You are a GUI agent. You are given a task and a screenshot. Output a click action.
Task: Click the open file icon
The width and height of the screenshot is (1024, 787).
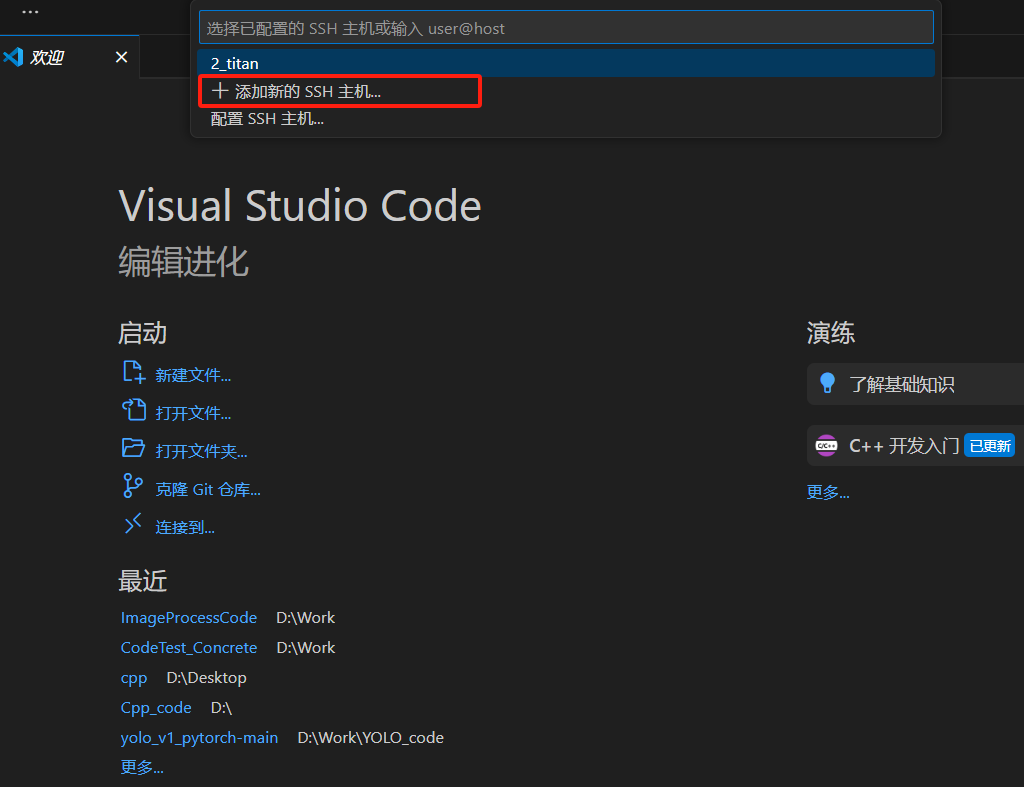point(134,410)
